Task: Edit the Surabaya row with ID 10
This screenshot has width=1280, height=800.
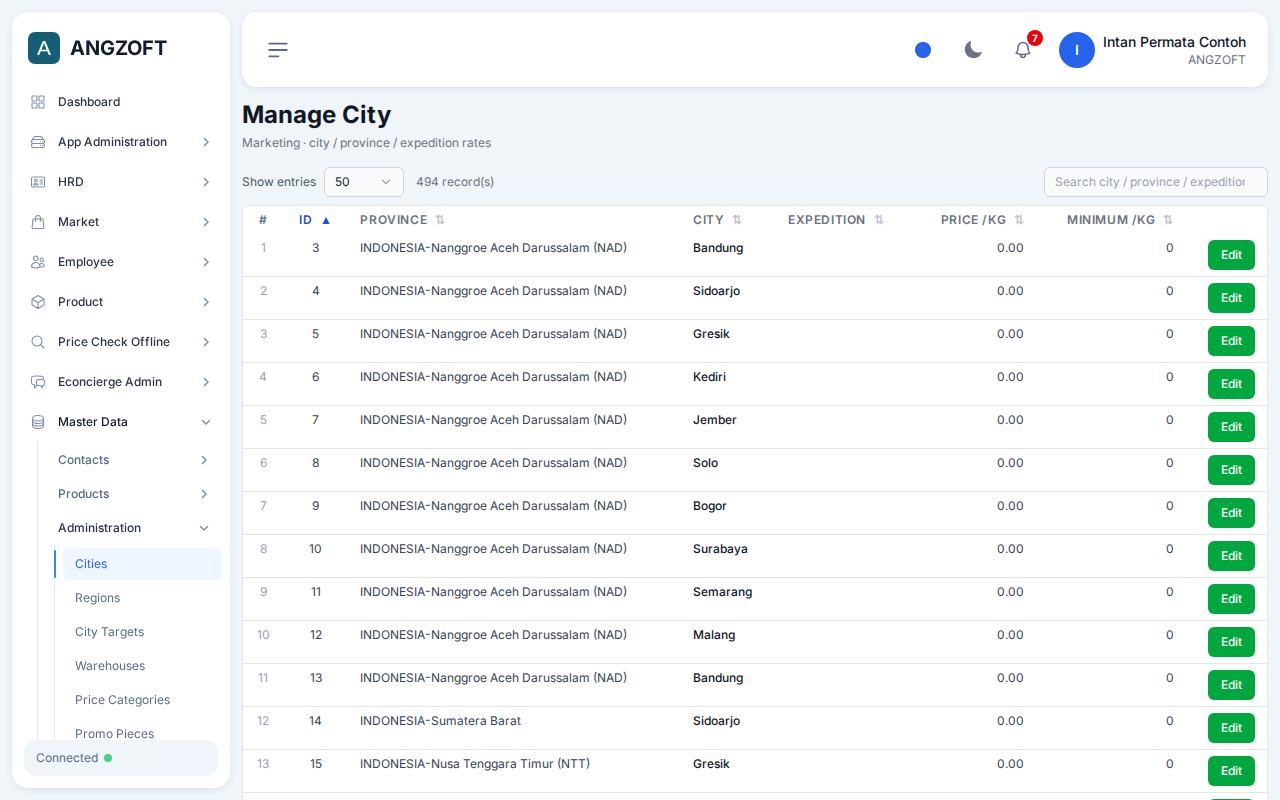Action: click(1231, 556)
